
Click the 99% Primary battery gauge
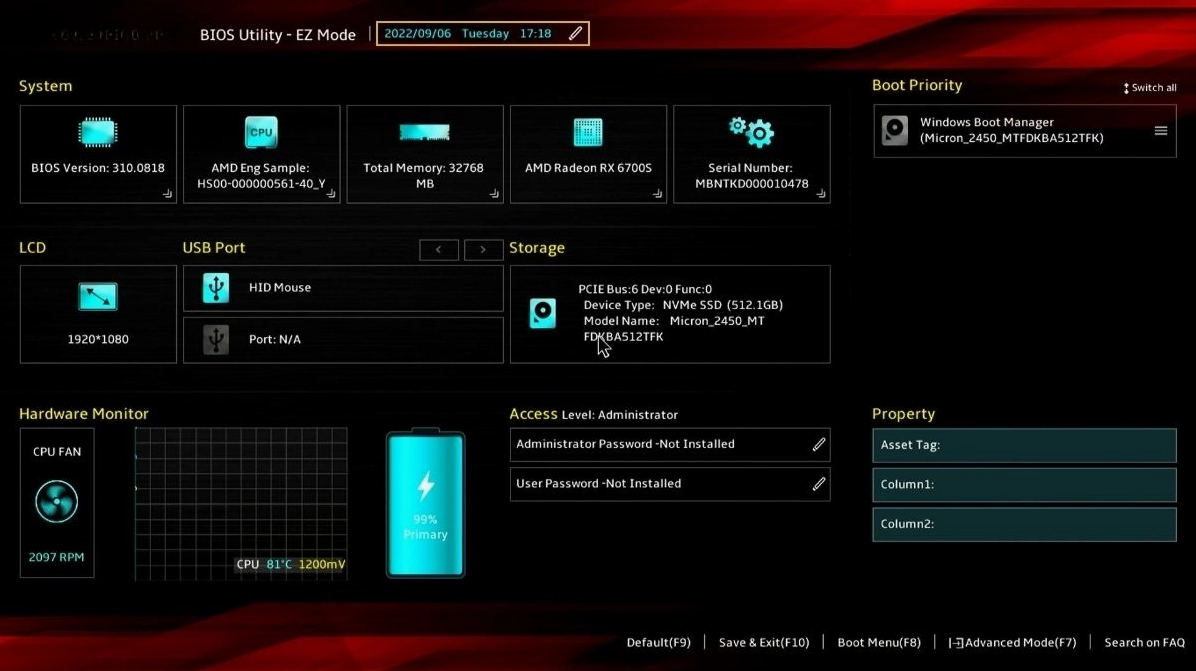425,502
